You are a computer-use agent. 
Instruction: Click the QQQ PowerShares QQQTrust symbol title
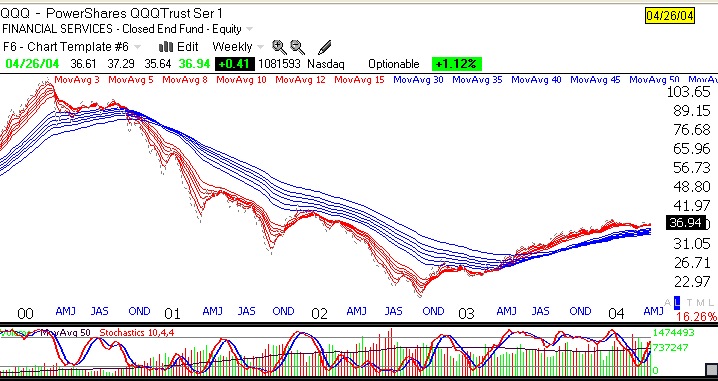pos(111,13)
